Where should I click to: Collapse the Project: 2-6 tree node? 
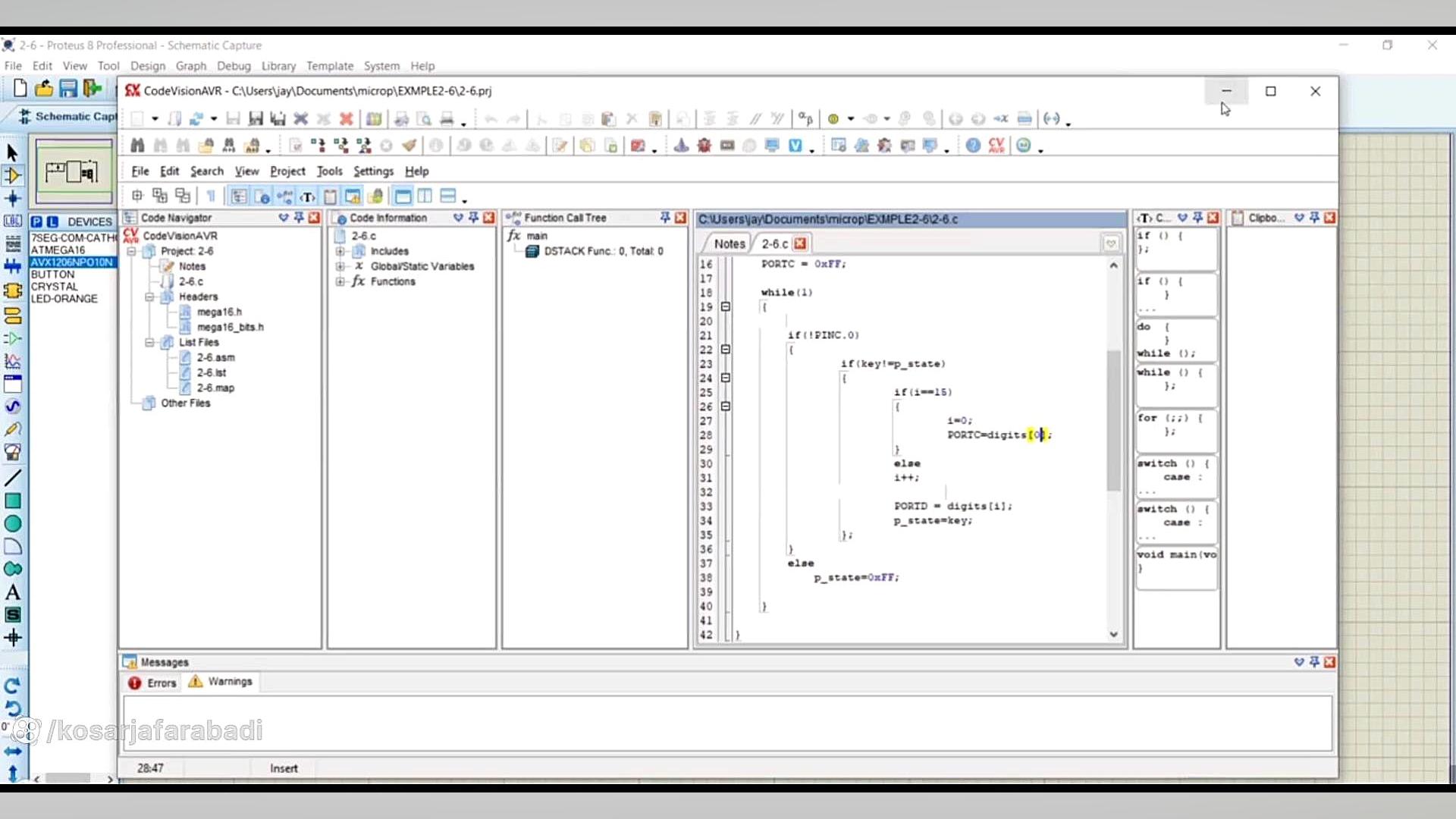132,252
